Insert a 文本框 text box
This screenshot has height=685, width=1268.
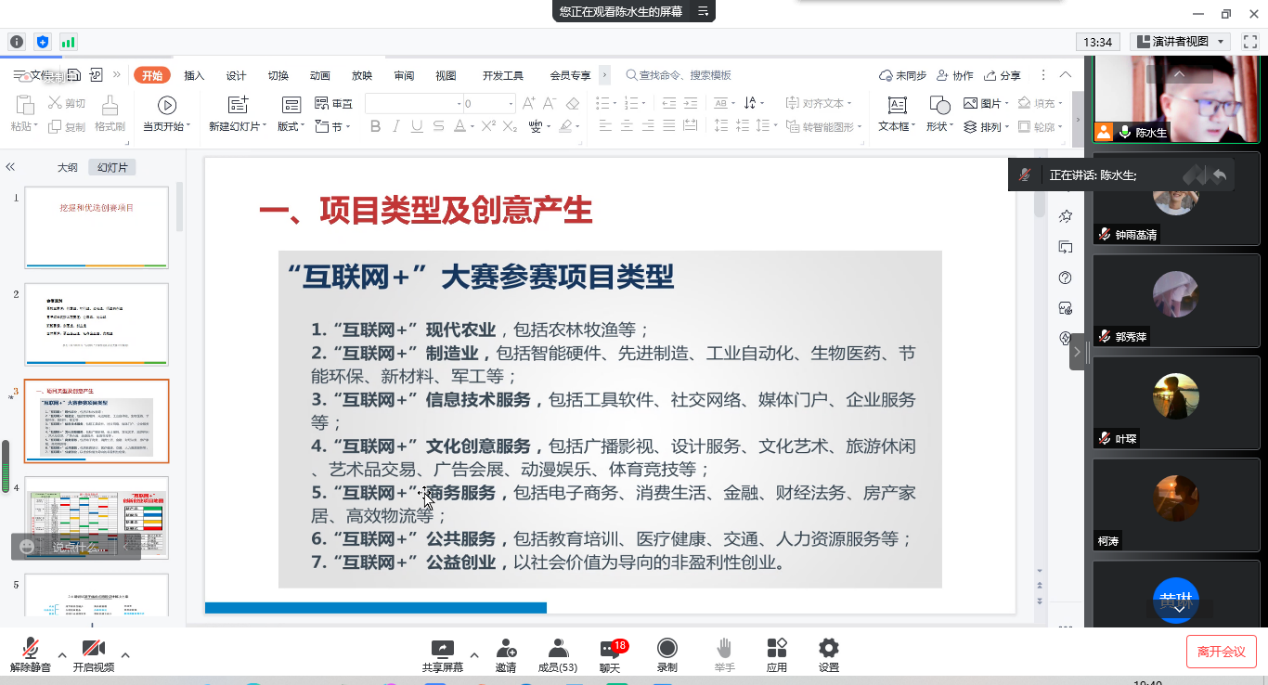(896, 113)
